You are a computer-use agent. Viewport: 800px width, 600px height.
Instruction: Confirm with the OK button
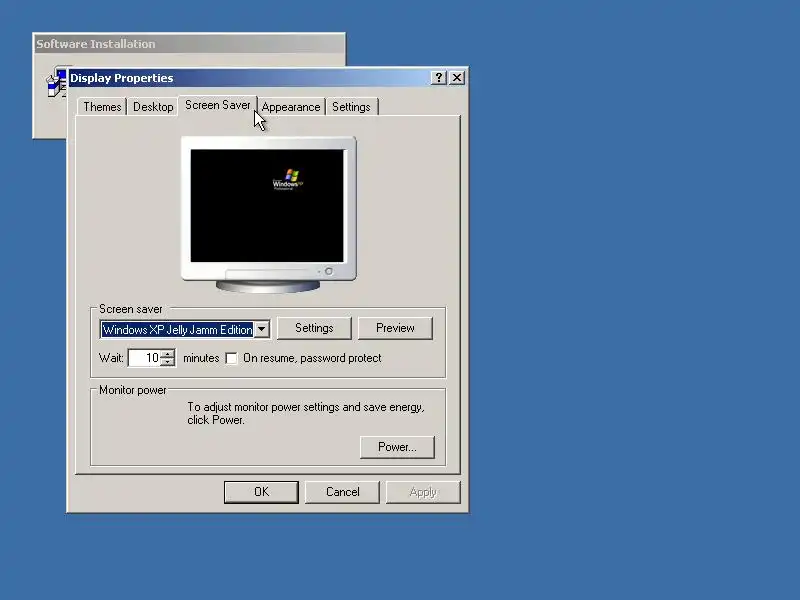point(261,492)
